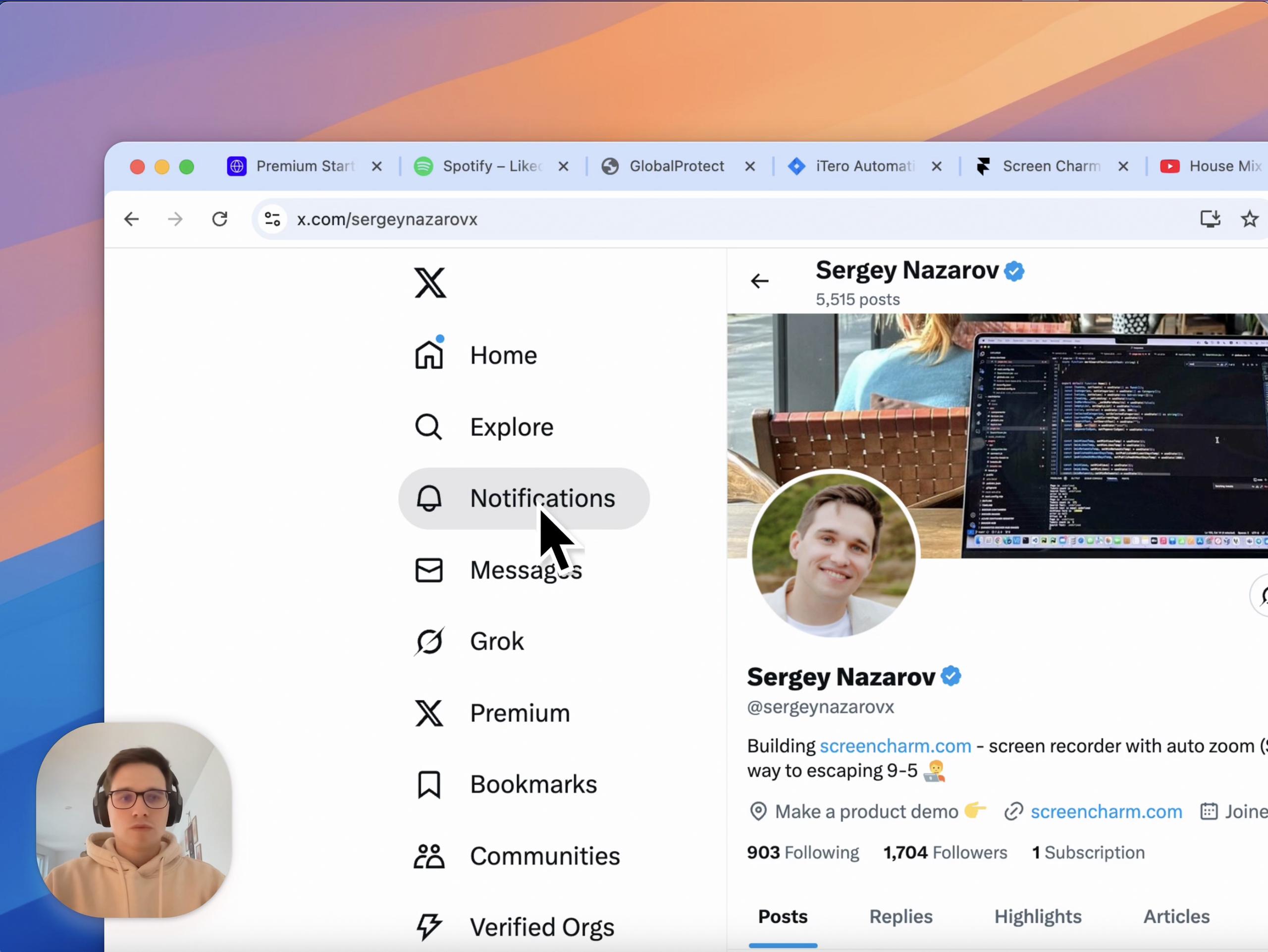Viewport: 1268px width, 952px height.
Task: Bookmark this page with star icon
Action: 1249,219
